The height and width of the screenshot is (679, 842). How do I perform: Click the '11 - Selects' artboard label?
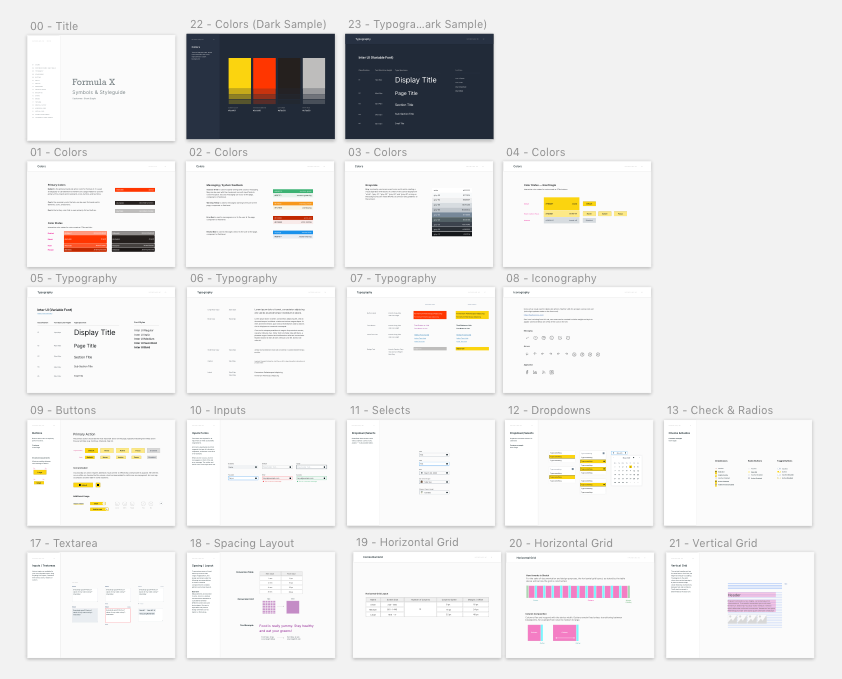pos(380,410)
